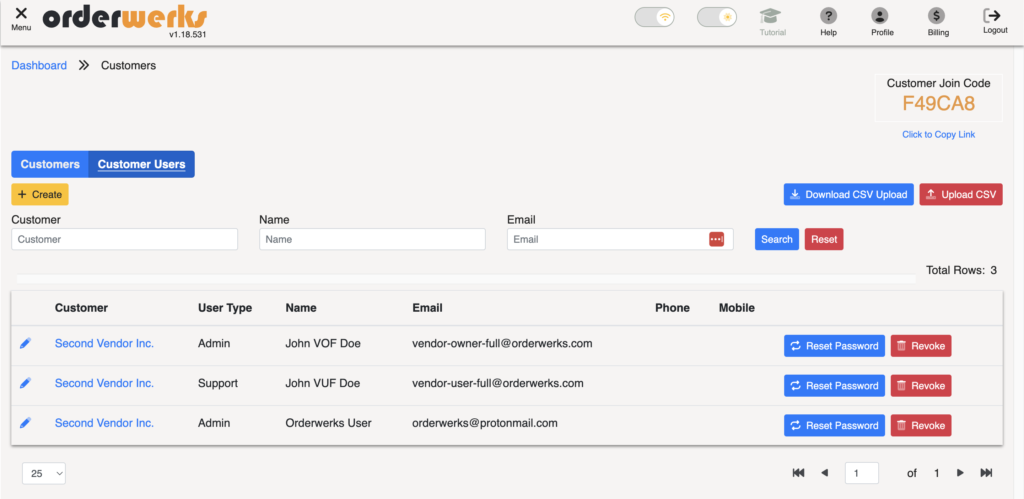Select orderwerks@protonmail.com email cell

point(485,423)
